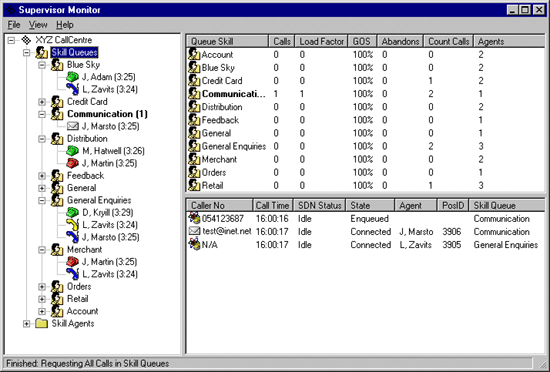Click Blue Sky row icon in queue table

(x=194, y=67)
